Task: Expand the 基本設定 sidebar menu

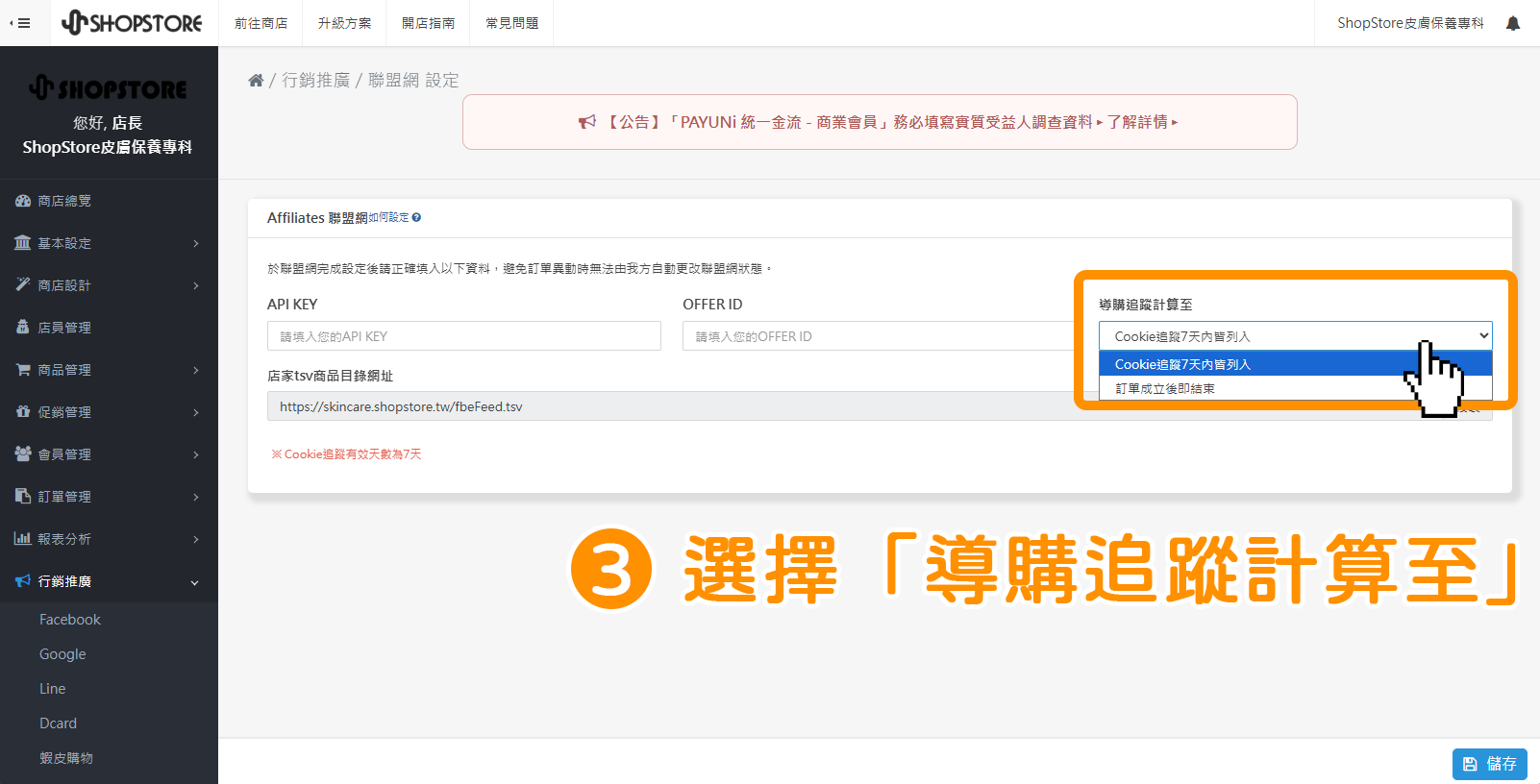Action: pyautogui.click(x=108, y=243)
